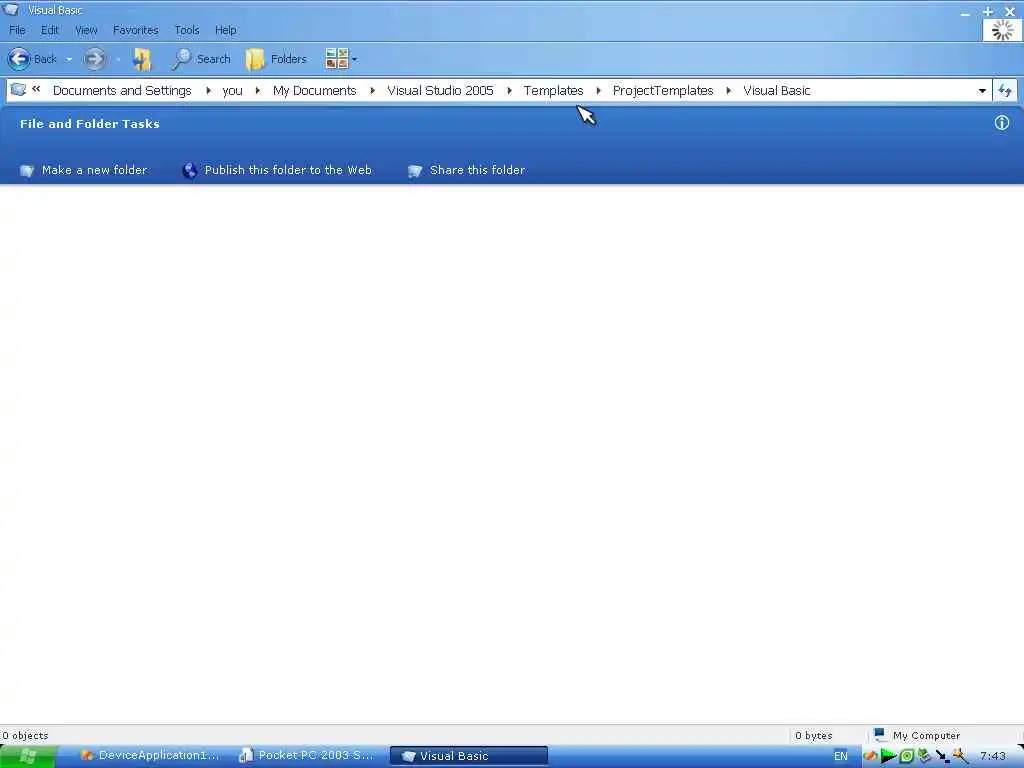Click the File and Folder Tasks header

(89, 123)
